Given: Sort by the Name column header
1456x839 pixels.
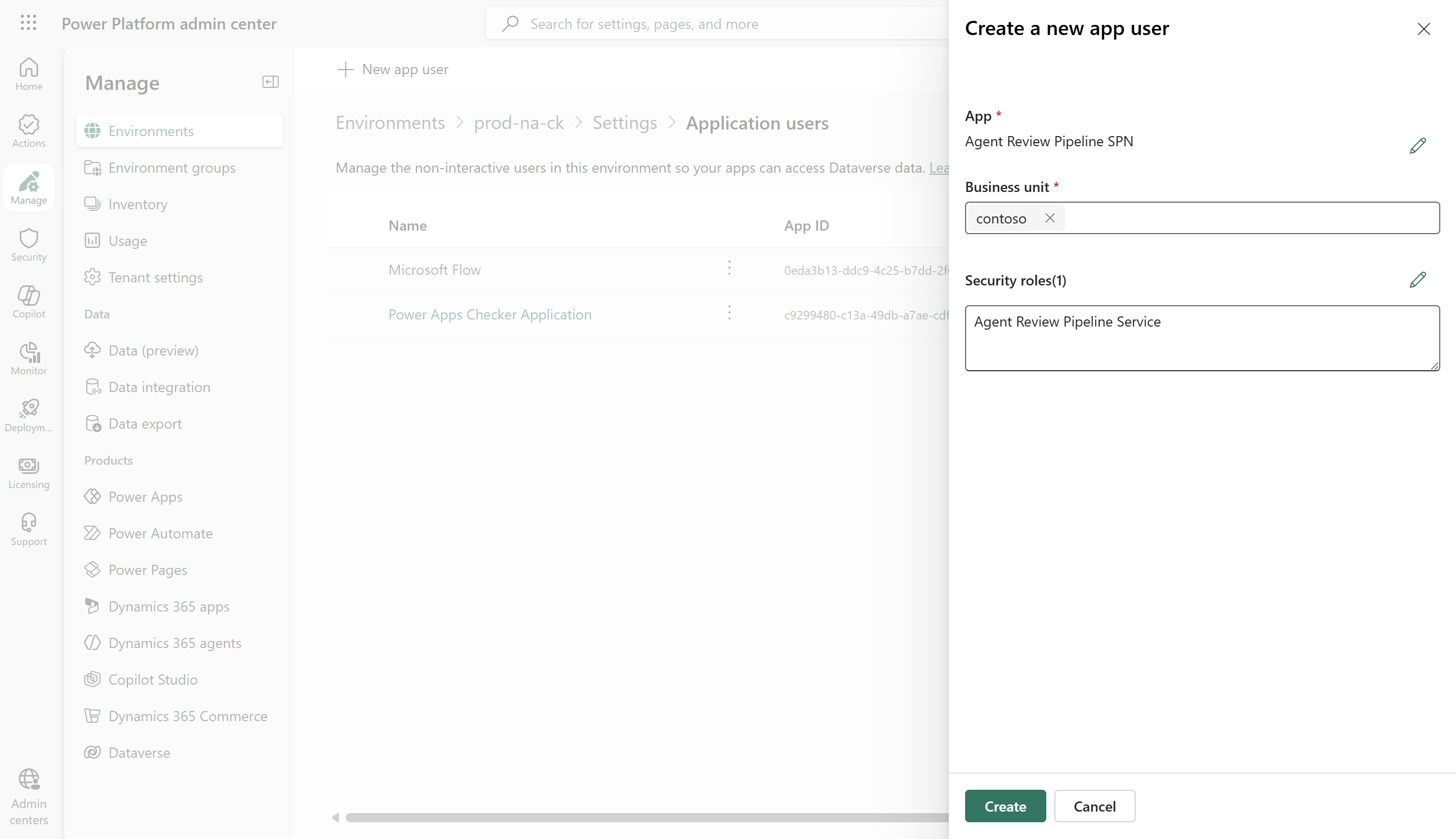Looking at the screenshot, I should click(x=407, y=225).
